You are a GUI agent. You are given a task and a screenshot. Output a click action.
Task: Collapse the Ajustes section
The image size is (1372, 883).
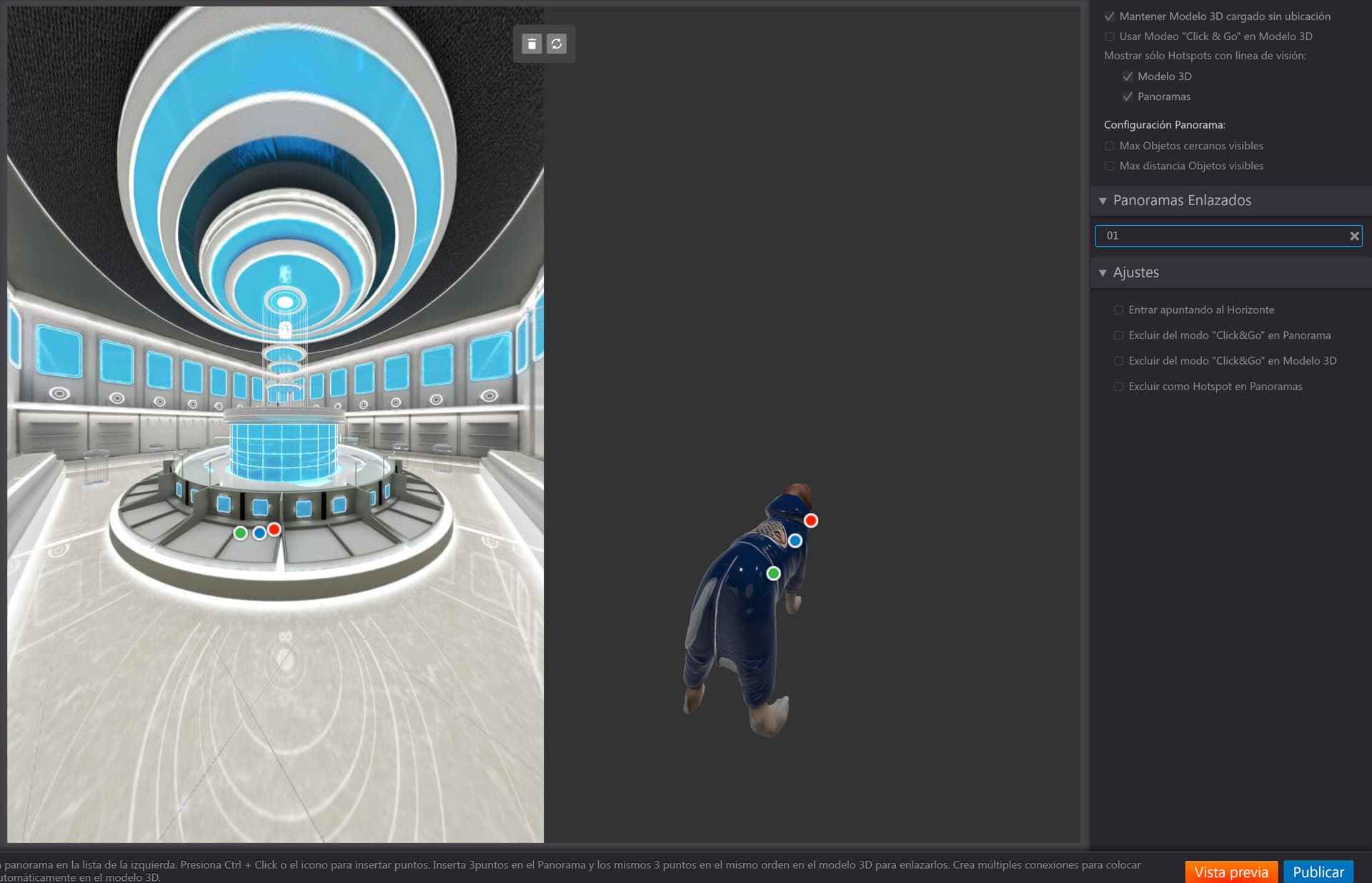(x=1103, y=273)
